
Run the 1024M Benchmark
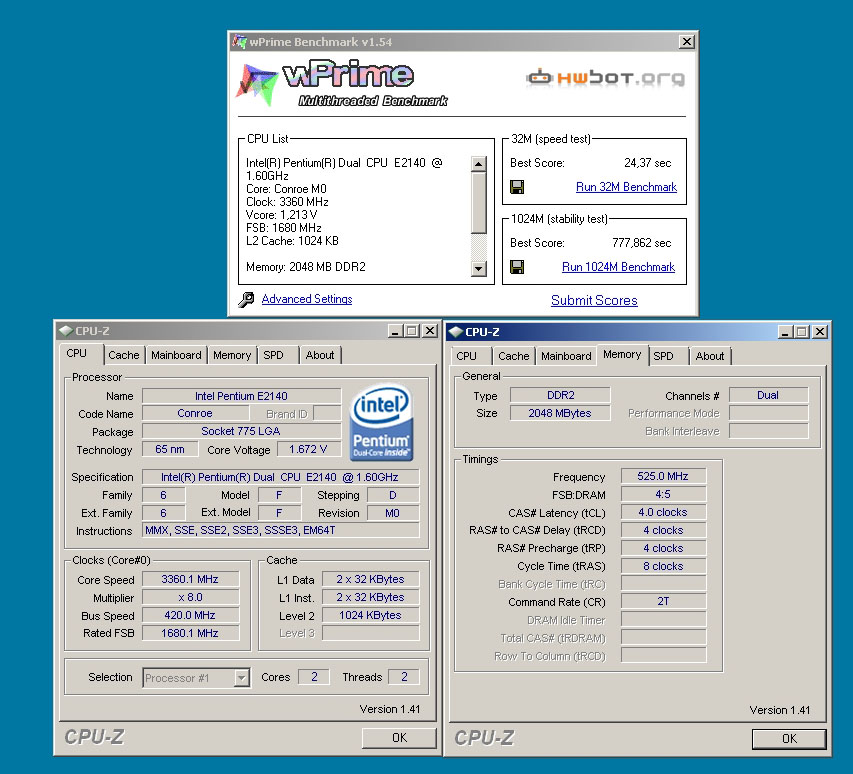[x=619, y=267]
